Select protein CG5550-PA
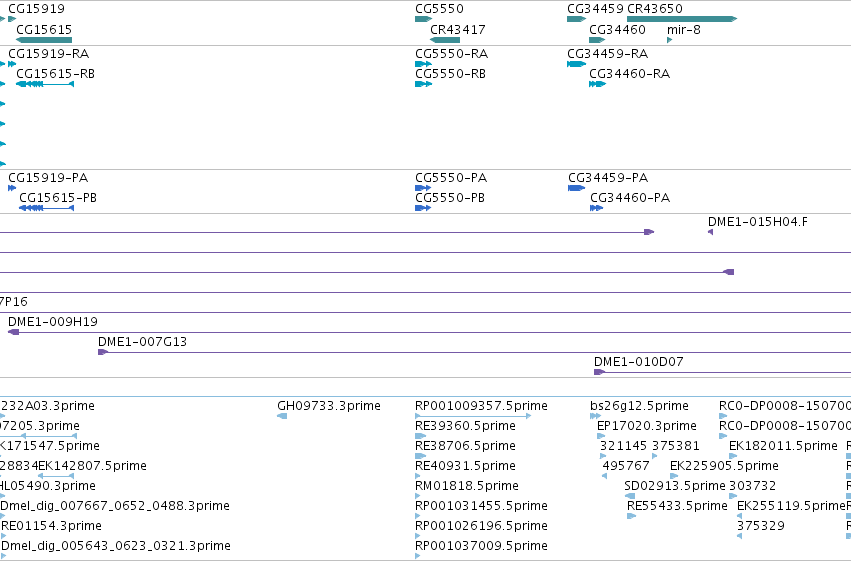851x561 pixels. point(423,188)
